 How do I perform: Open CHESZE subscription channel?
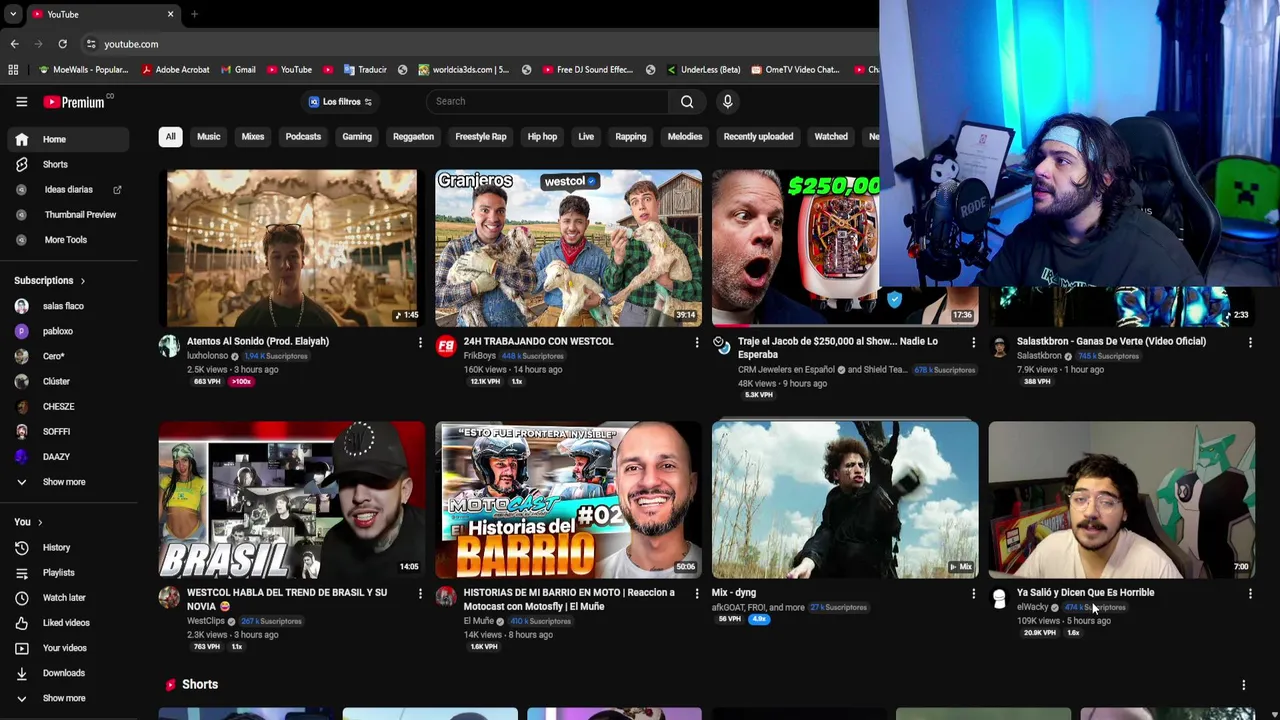[x=66, y=406]
